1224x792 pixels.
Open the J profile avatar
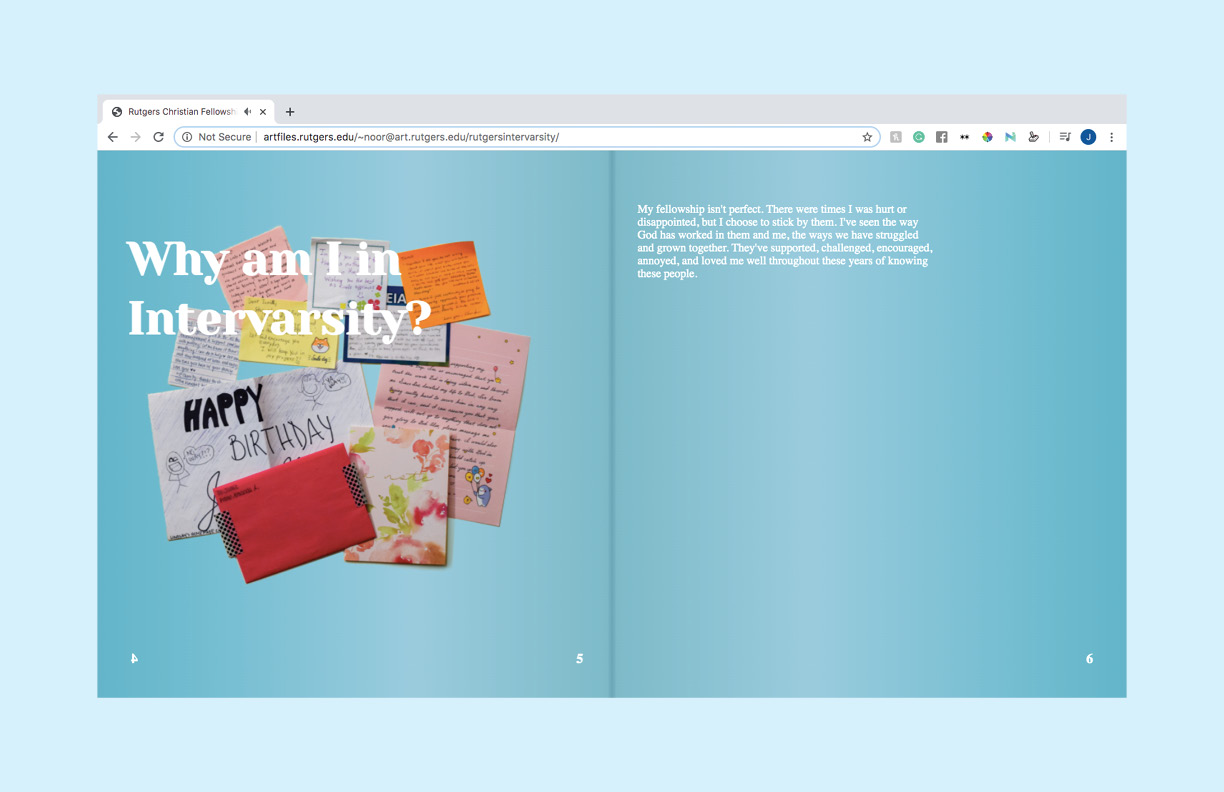click(x=1088, y=137)
